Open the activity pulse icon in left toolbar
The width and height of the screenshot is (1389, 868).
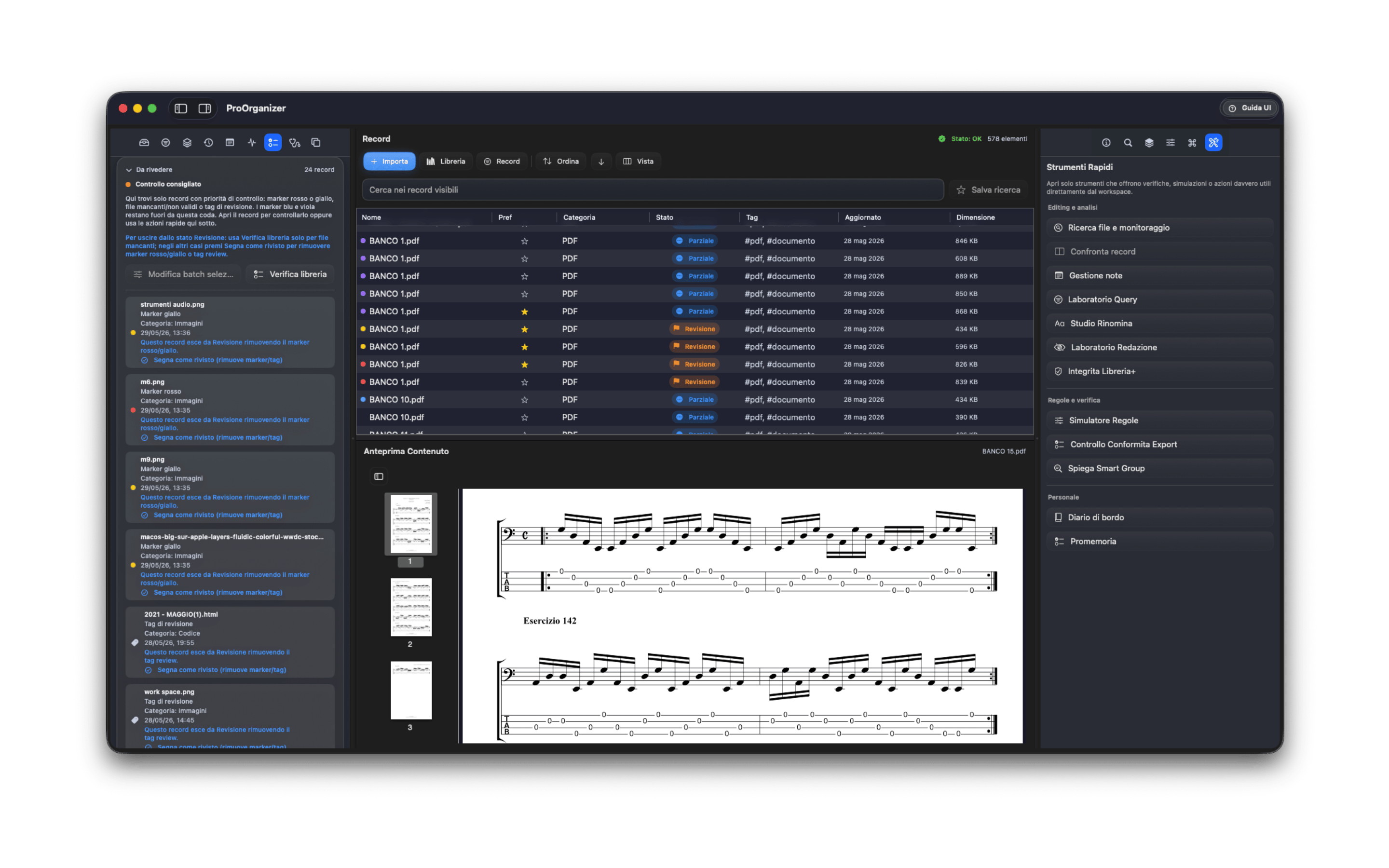(x=251, y=142)
